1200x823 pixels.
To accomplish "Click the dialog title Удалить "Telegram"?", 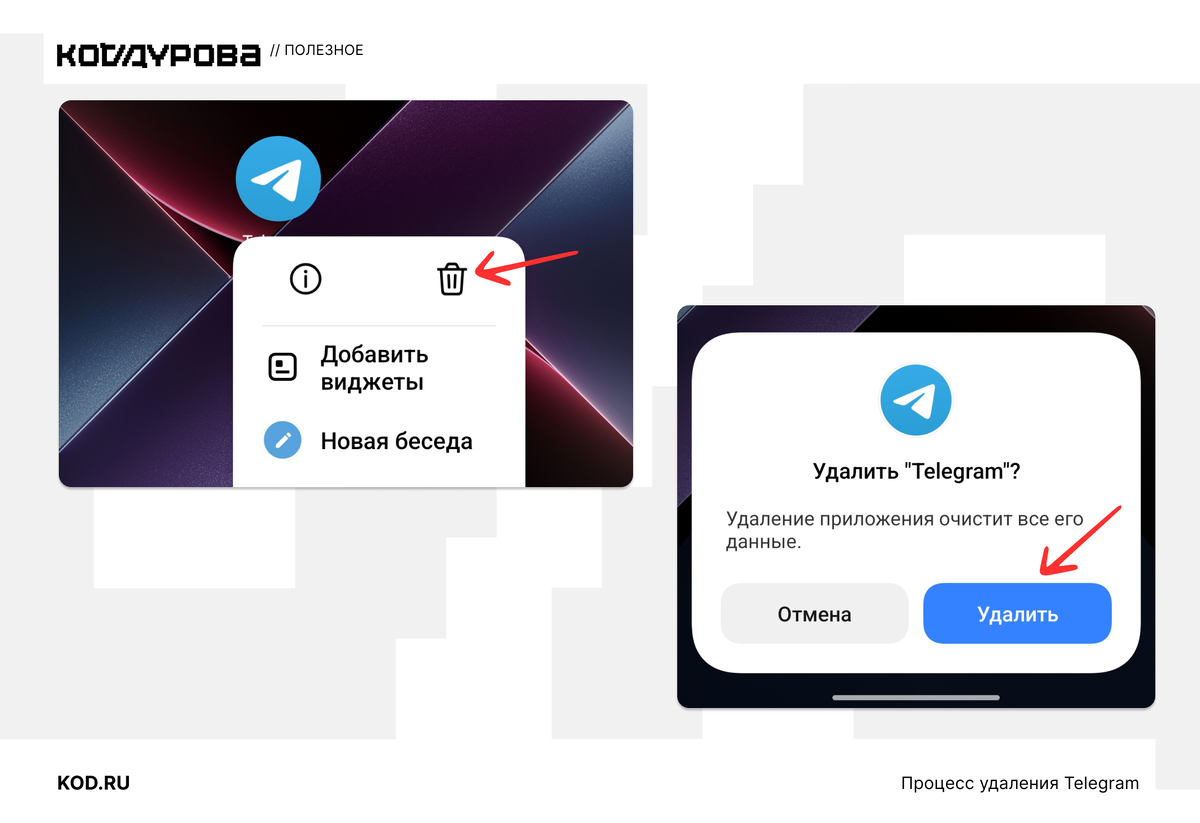I will pos(916,472).
